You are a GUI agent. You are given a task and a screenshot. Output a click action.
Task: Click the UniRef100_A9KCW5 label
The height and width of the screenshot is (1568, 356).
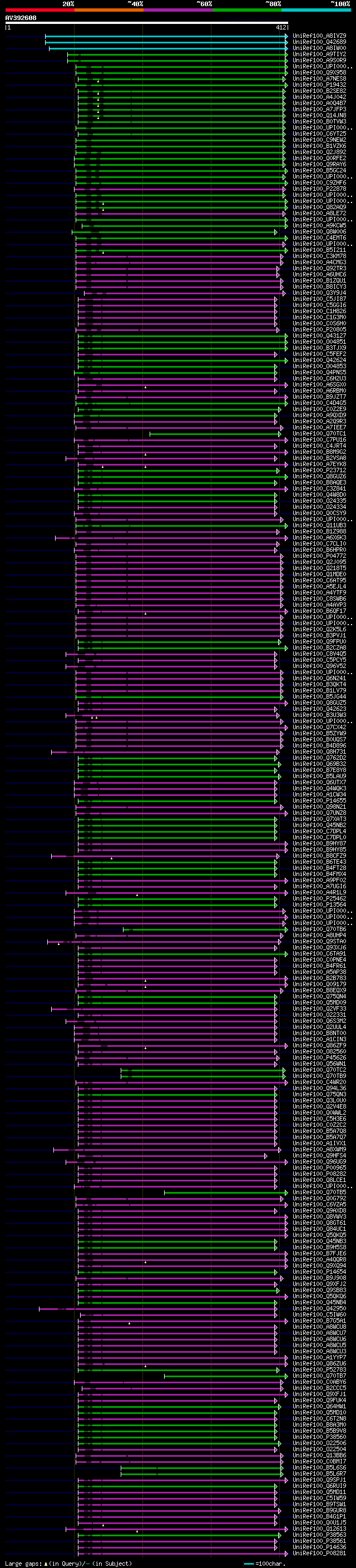pyautogui.click(x=319, y=226)
